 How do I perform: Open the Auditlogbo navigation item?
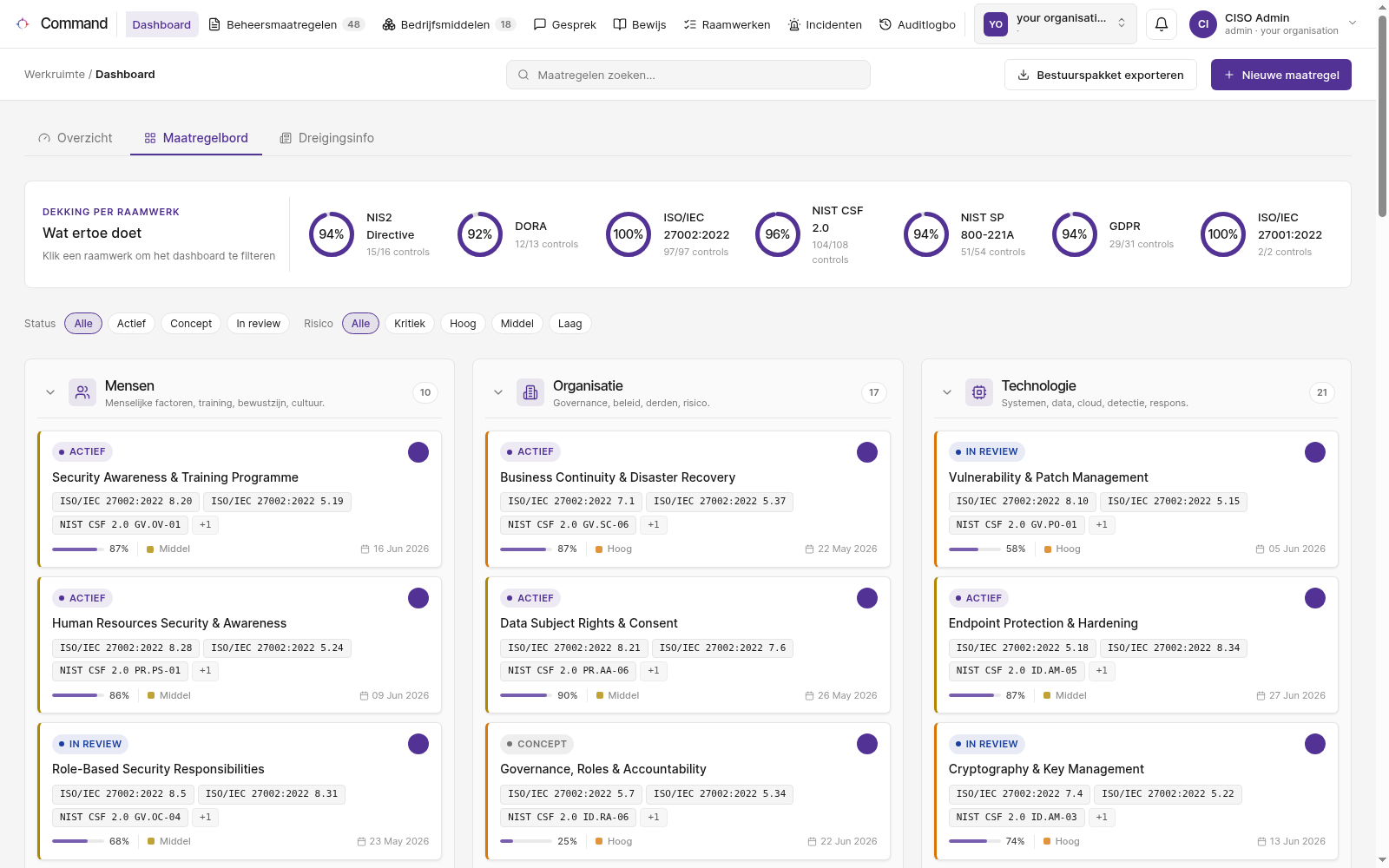[917, 24]
